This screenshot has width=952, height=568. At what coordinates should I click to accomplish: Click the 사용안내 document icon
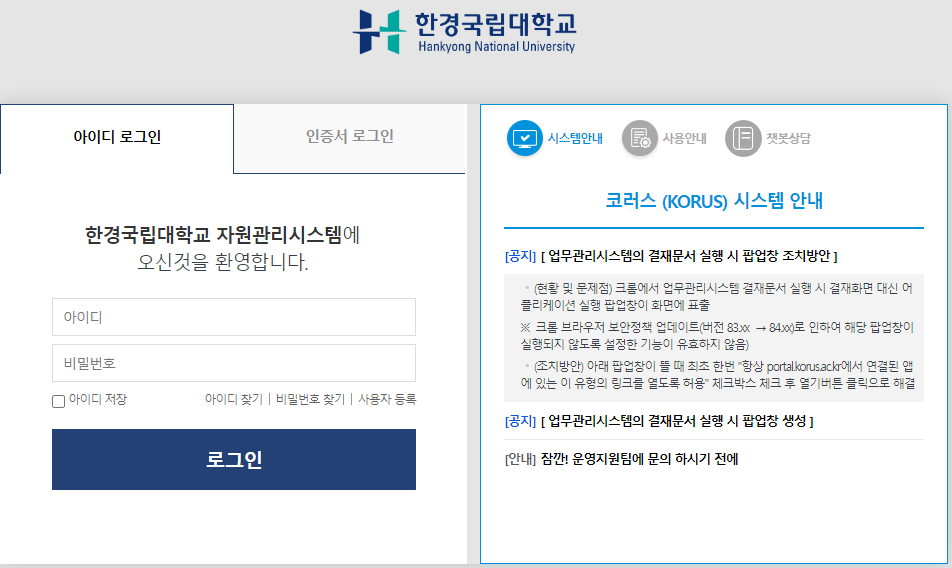click(639, 138)
